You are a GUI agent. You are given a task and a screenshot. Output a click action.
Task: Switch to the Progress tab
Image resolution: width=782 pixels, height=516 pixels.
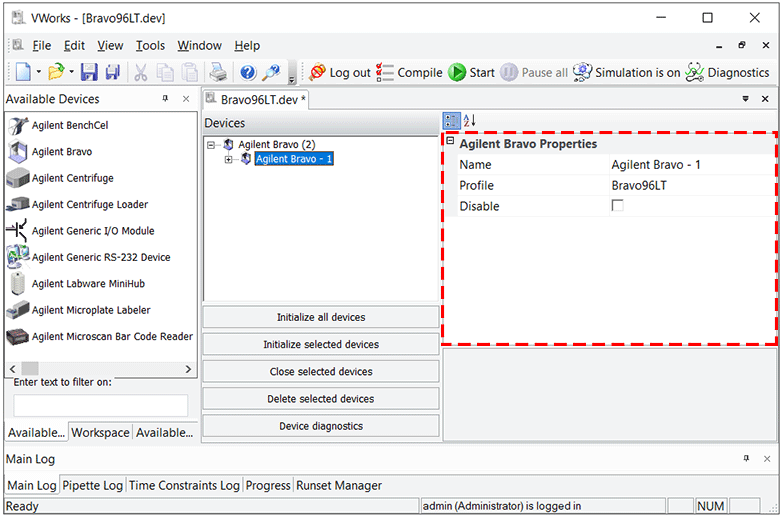click(268, 485)
